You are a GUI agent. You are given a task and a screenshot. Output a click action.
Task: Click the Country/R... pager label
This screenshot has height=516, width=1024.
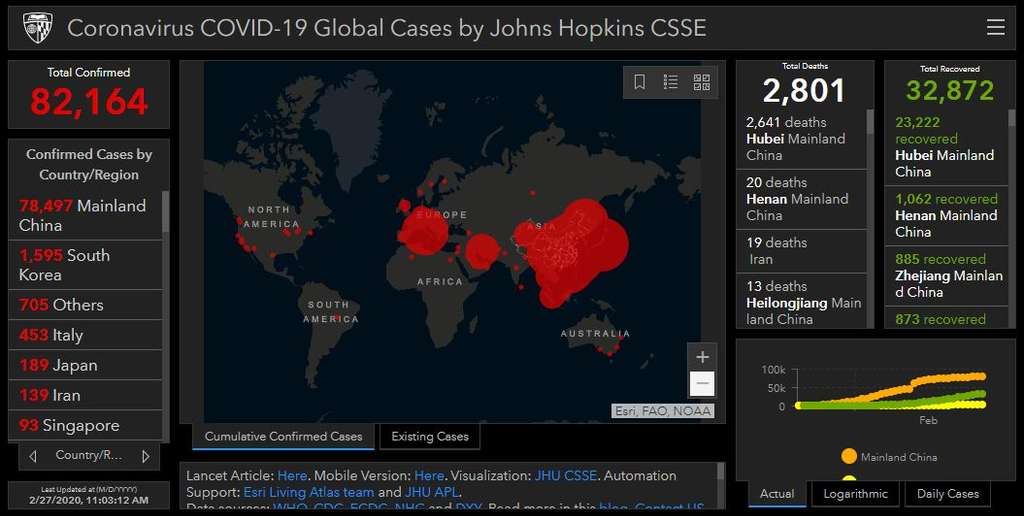tap(89, 455)
